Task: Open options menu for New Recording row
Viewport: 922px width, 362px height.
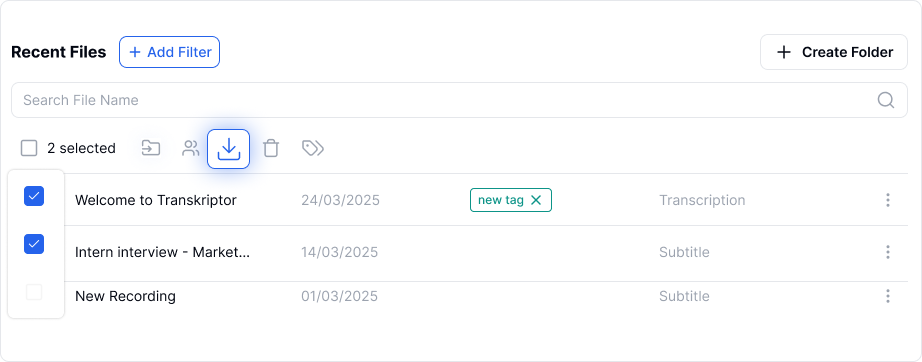Action: (x=888, y=296)
